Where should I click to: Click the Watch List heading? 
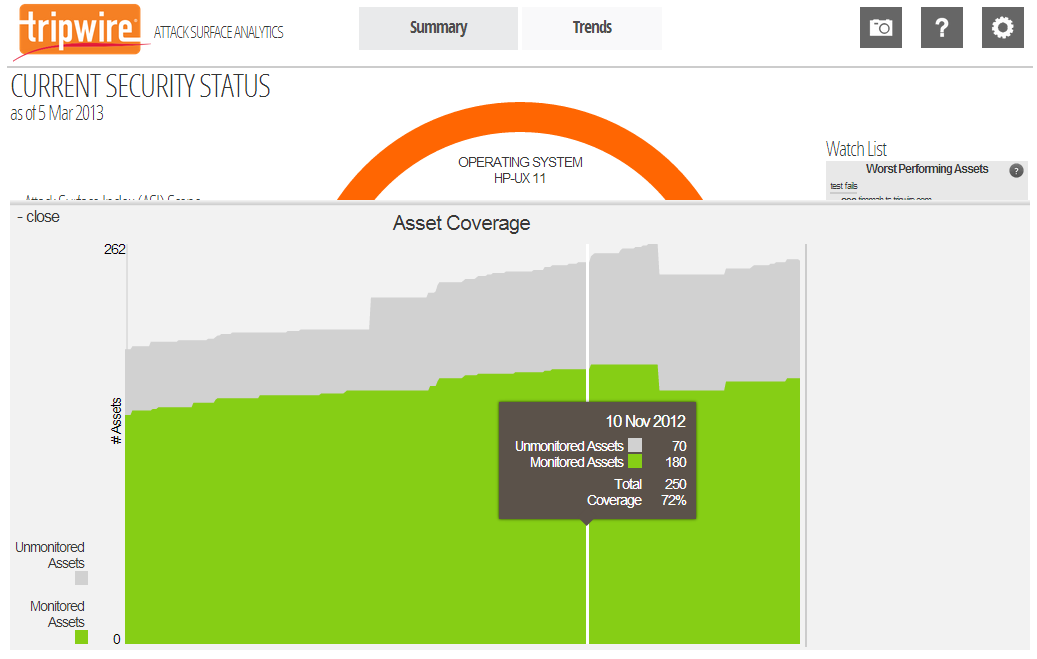point(856,149)
